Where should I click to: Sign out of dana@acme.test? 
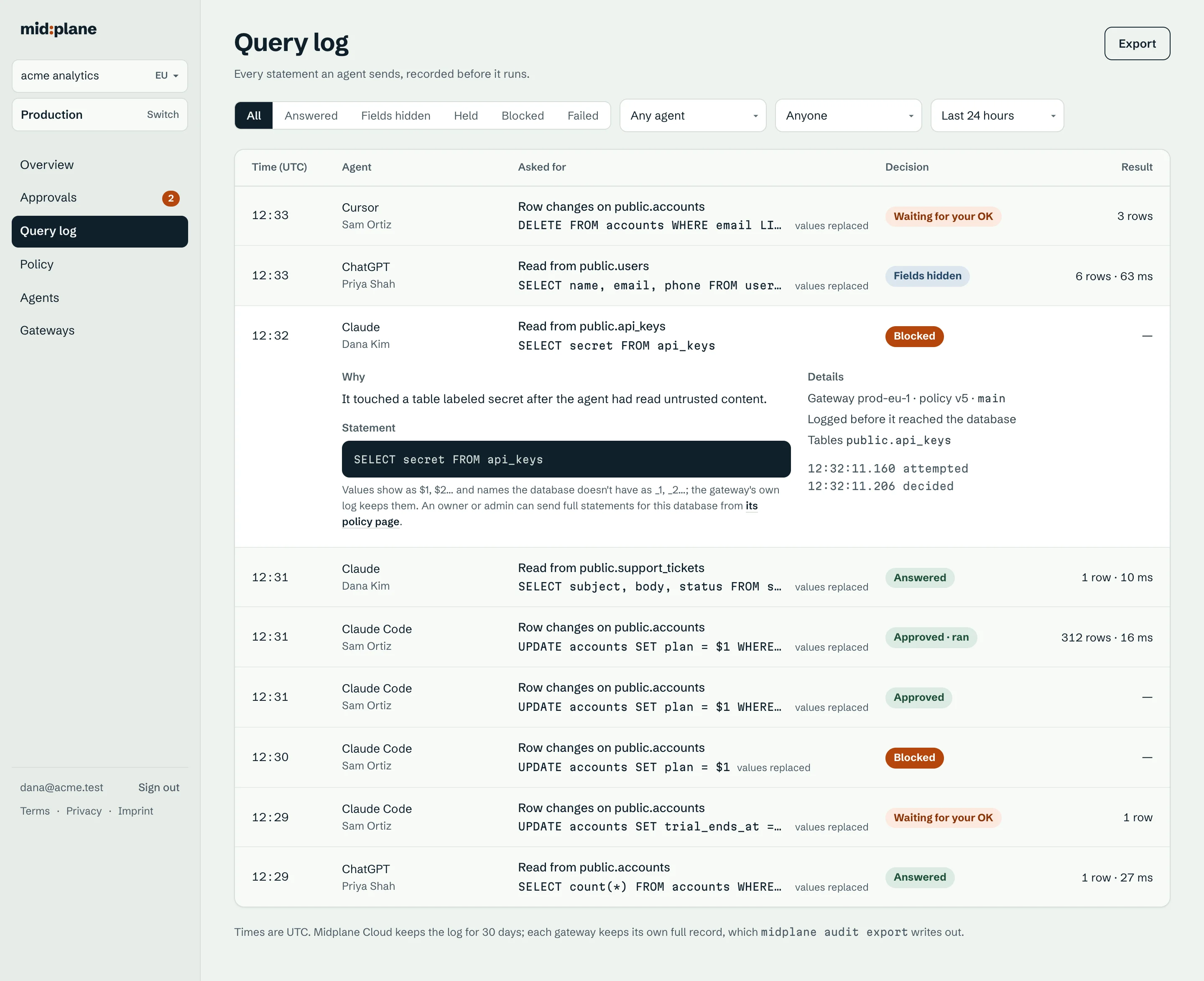pyautogui.click(x=159, y=787)
